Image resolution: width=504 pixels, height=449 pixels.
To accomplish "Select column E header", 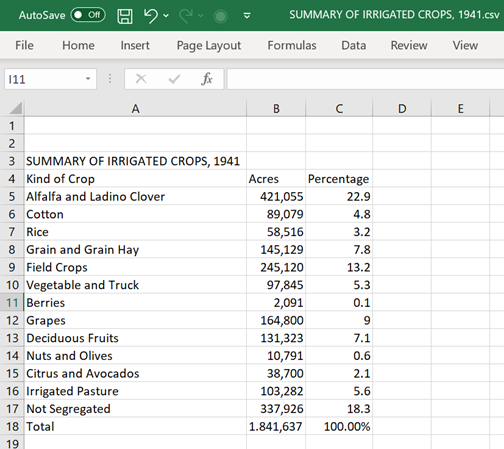I will pos(460,109).
